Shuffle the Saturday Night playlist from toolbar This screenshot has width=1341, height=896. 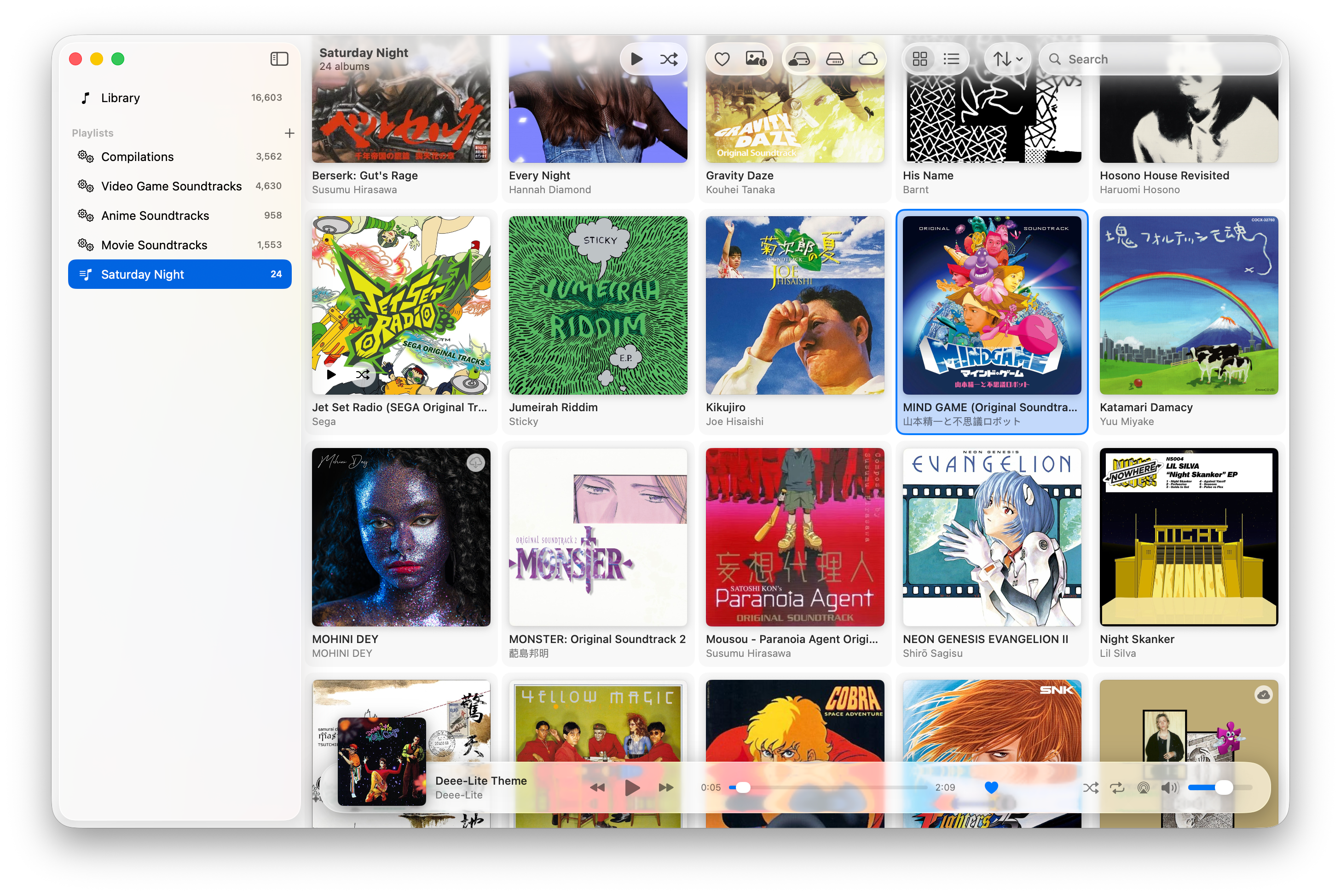[669, 59]
